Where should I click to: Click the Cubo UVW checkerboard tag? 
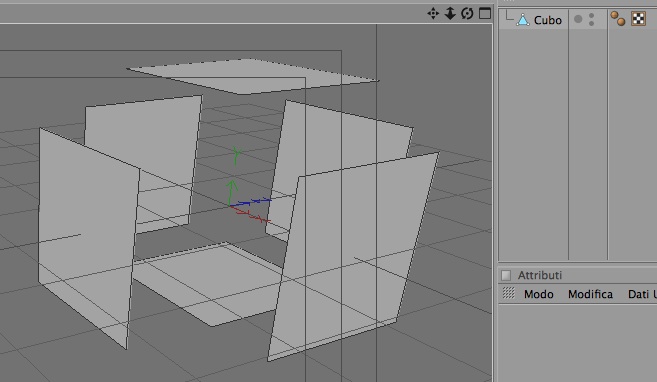coord(638,19)
